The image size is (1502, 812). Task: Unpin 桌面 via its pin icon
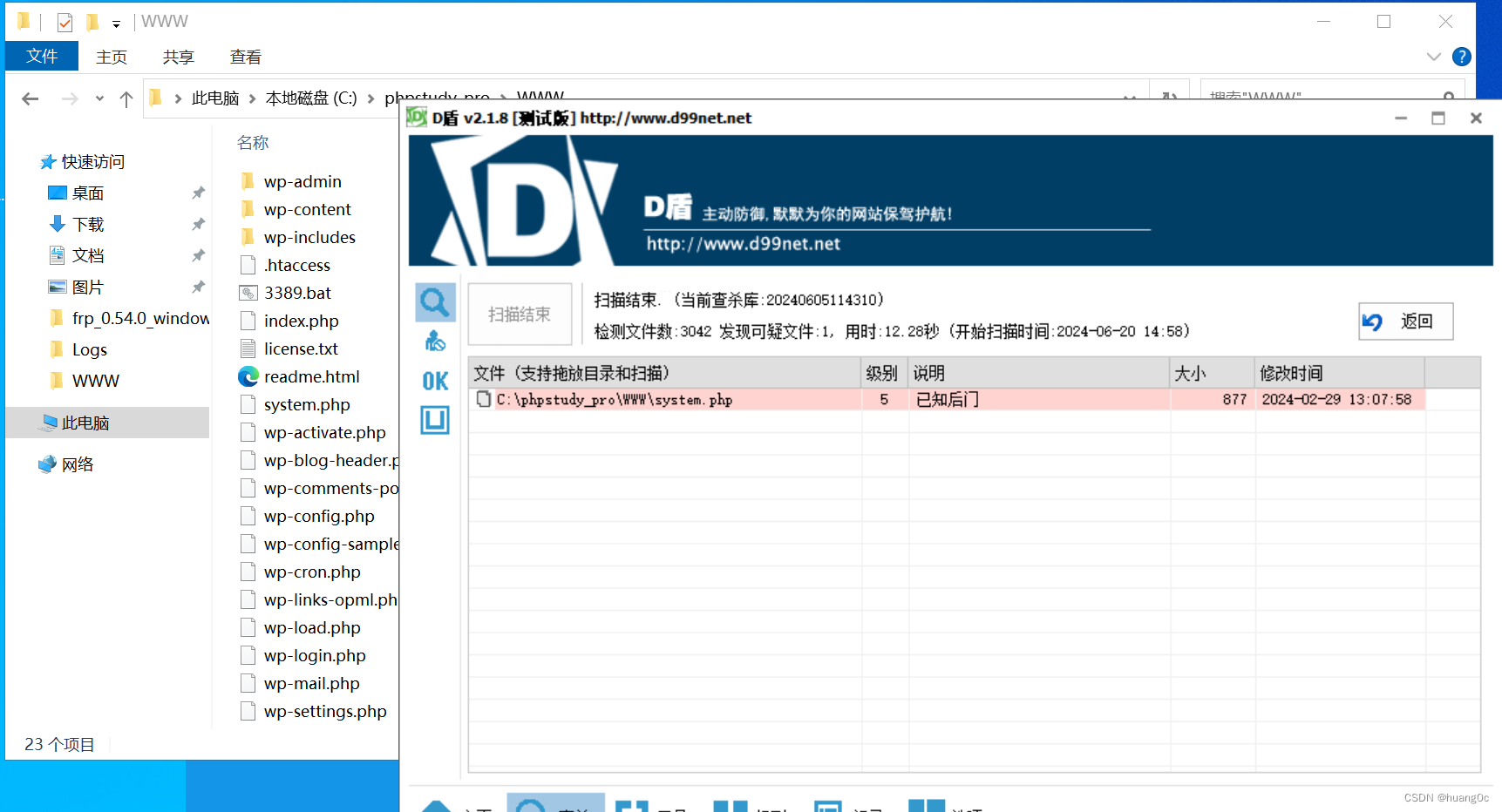point(199,193)
